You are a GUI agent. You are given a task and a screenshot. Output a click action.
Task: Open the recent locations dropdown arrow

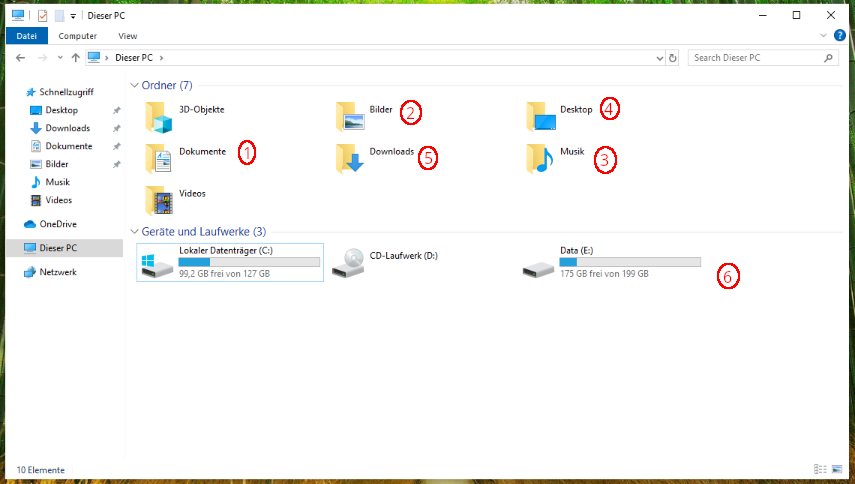coord(60,58)
